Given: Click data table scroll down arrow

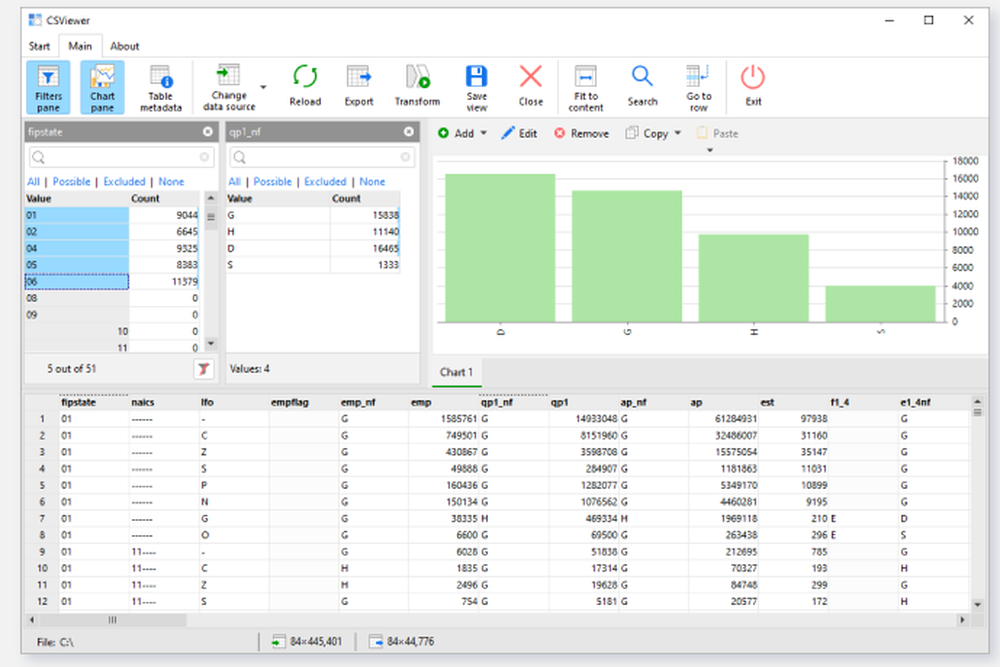Looking at the screenshot, I should coord(977,604).
